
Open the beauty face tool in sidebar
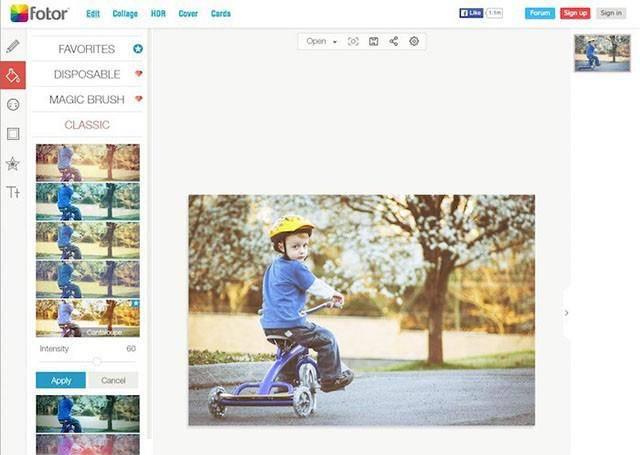point(13,105)
